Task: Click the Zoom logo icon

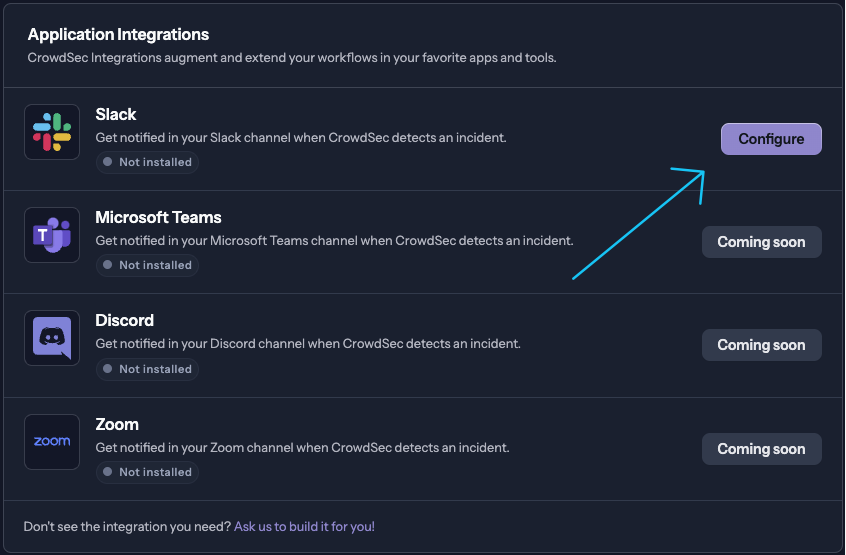Action: pyautogui.click(x=52, y=442)
